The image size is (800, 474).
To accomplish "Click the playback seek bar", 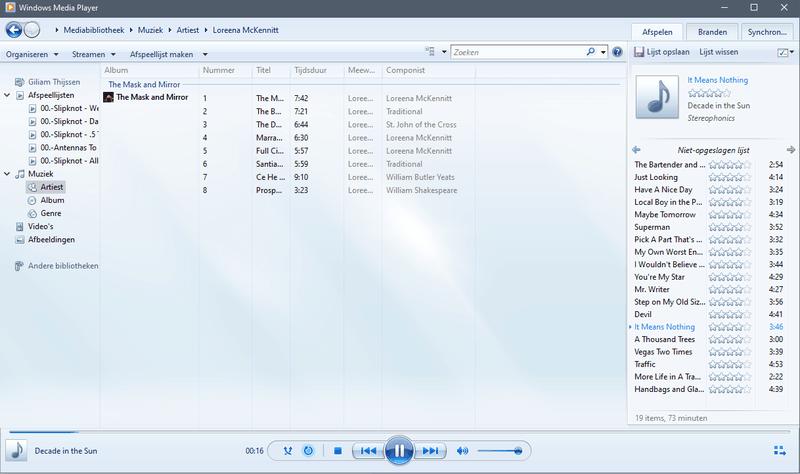I will click(x=399, y=432).
